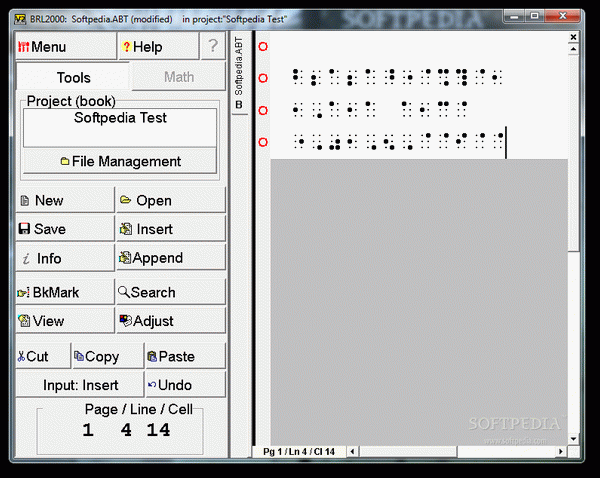
Task: Click the second braille line in document
Action: click(380, 109)
